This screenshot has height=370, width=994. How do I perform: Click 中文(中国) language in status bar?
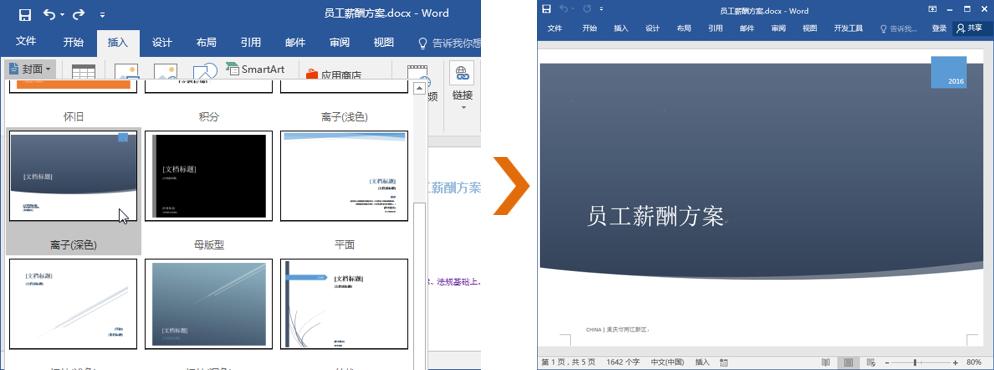point(668,362)
